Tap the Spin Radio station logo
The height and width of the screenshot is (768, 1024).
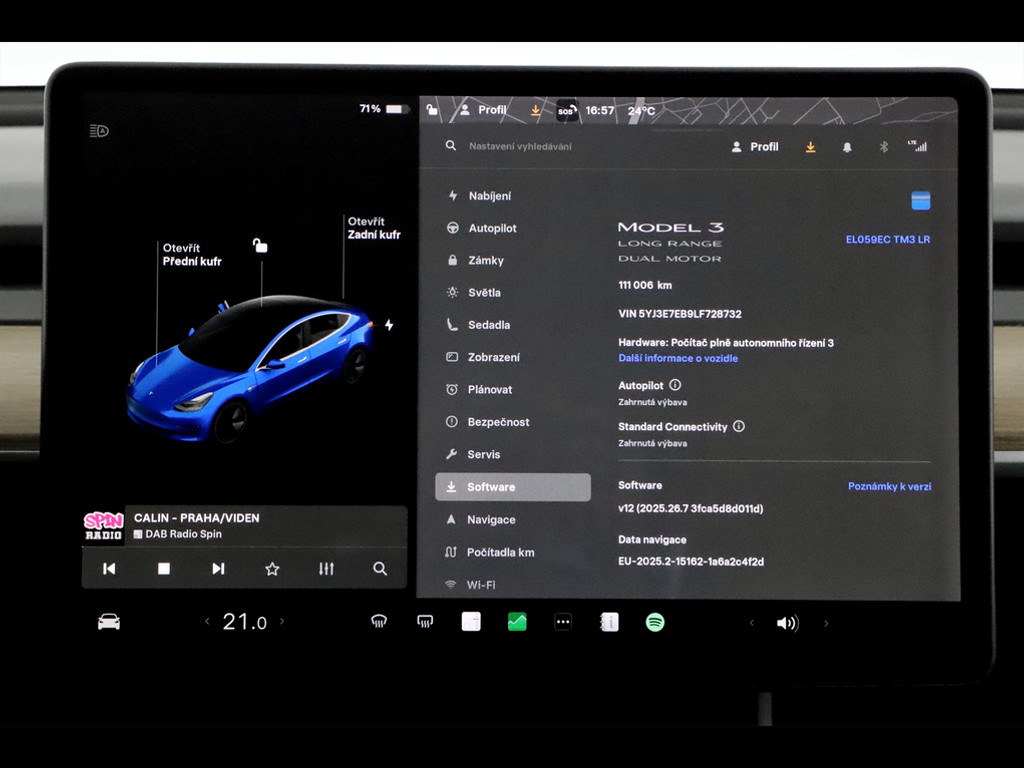tap(103, 526)
